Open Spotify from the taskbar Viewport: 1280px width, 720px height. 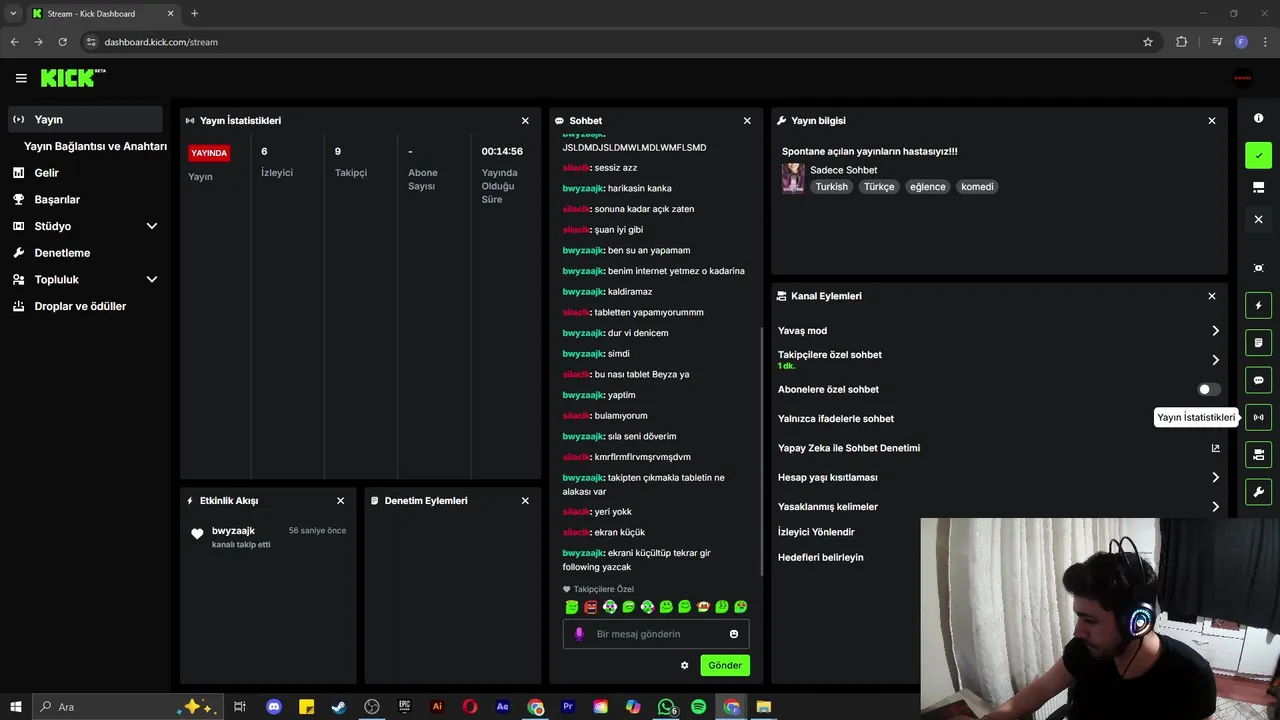[698, 707]
